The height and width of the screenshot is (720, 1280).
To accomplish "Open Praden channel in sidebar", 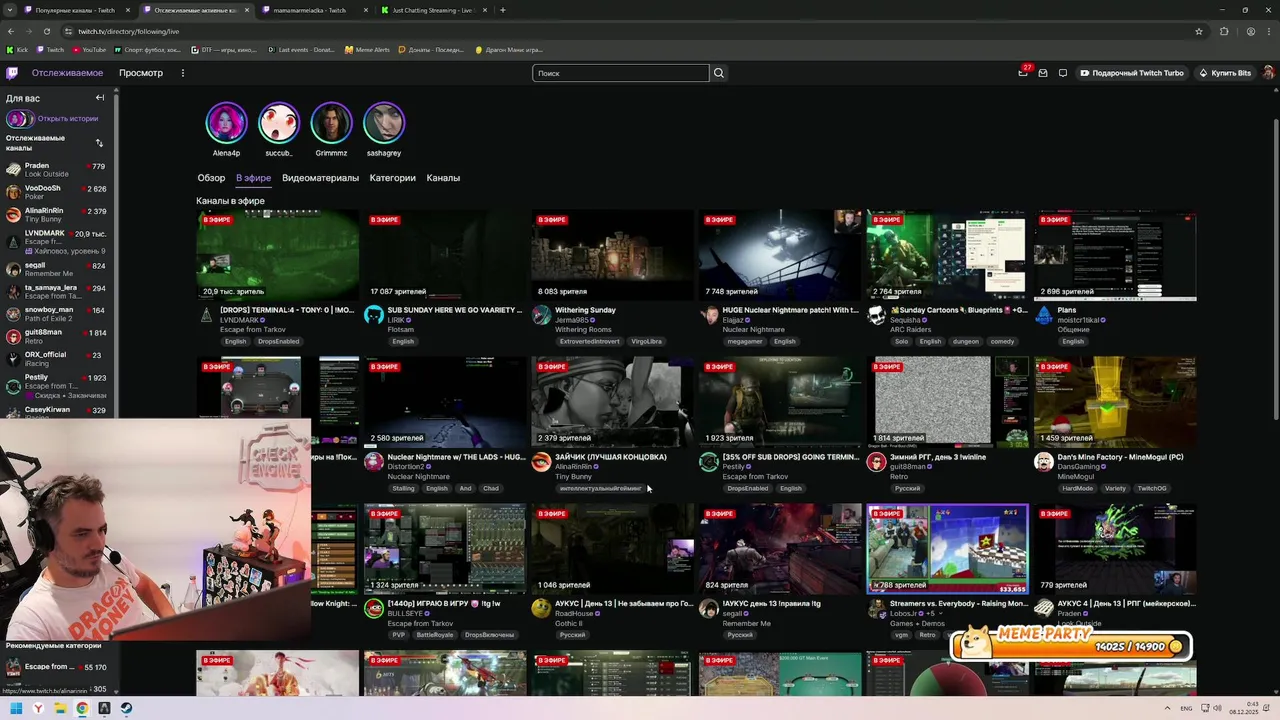I will point(57,170).
